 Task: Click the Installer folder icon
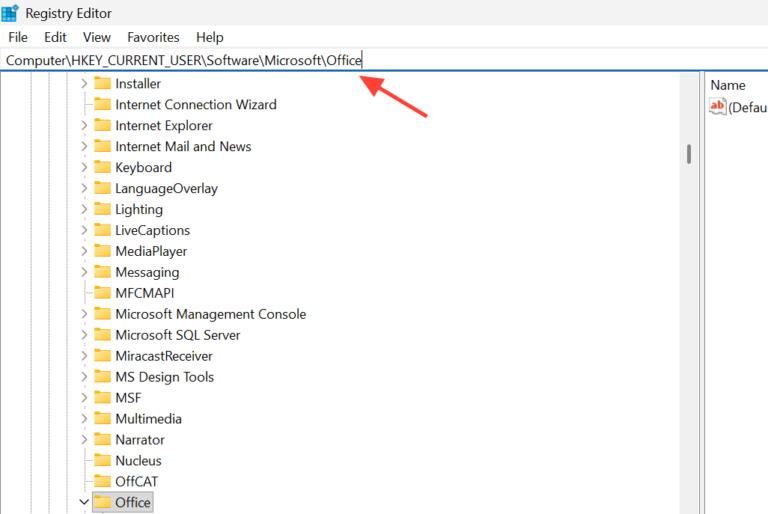click(102, 83)
